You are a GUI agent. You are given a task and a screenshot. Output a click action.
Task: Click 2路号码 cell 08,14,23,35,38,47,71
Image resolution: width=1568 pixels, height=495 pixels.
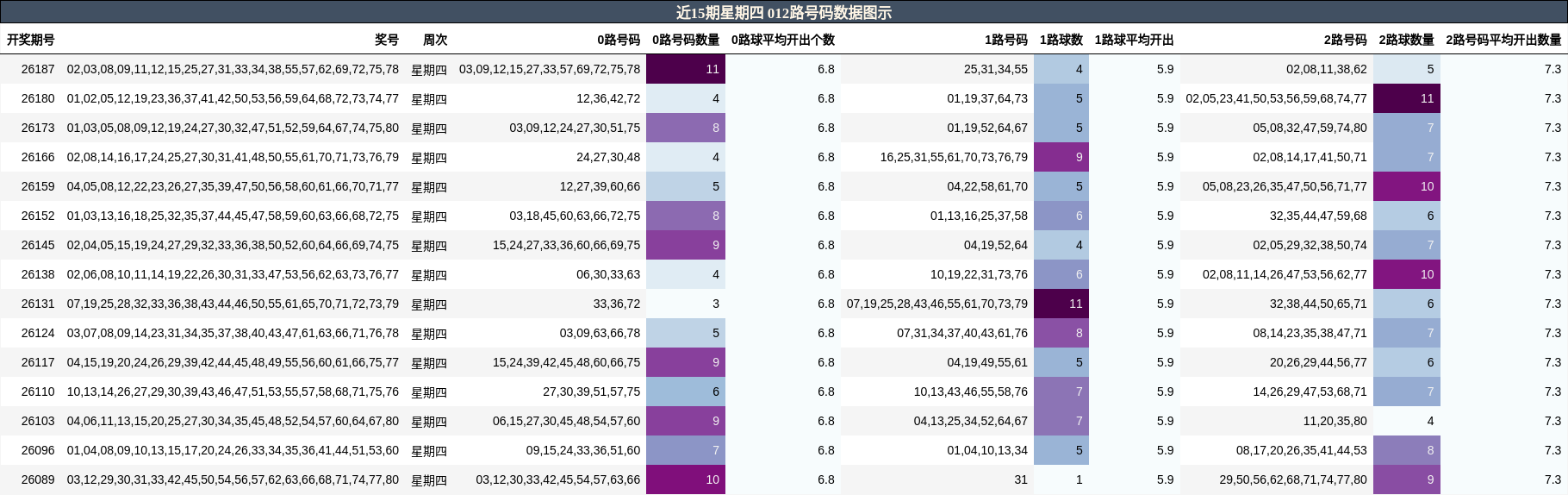[x=1310, y=333]
